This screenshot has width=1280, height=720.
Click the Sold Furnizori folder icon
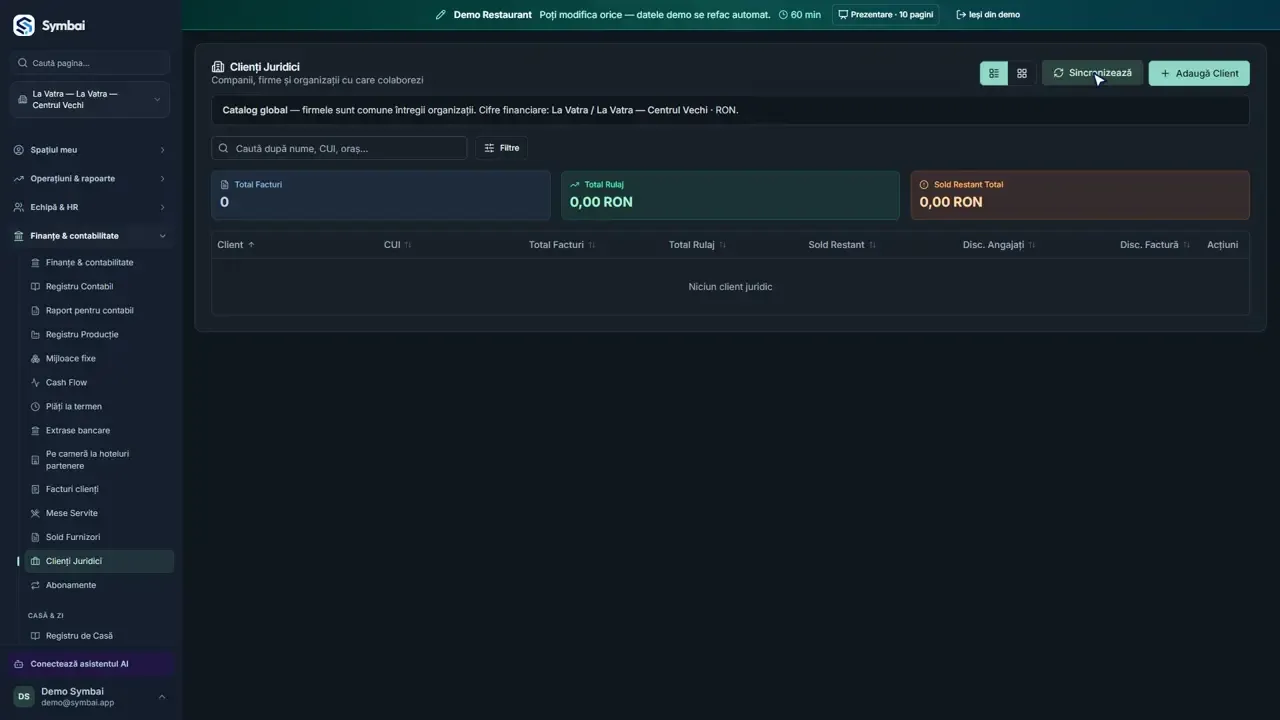point(36,537)
